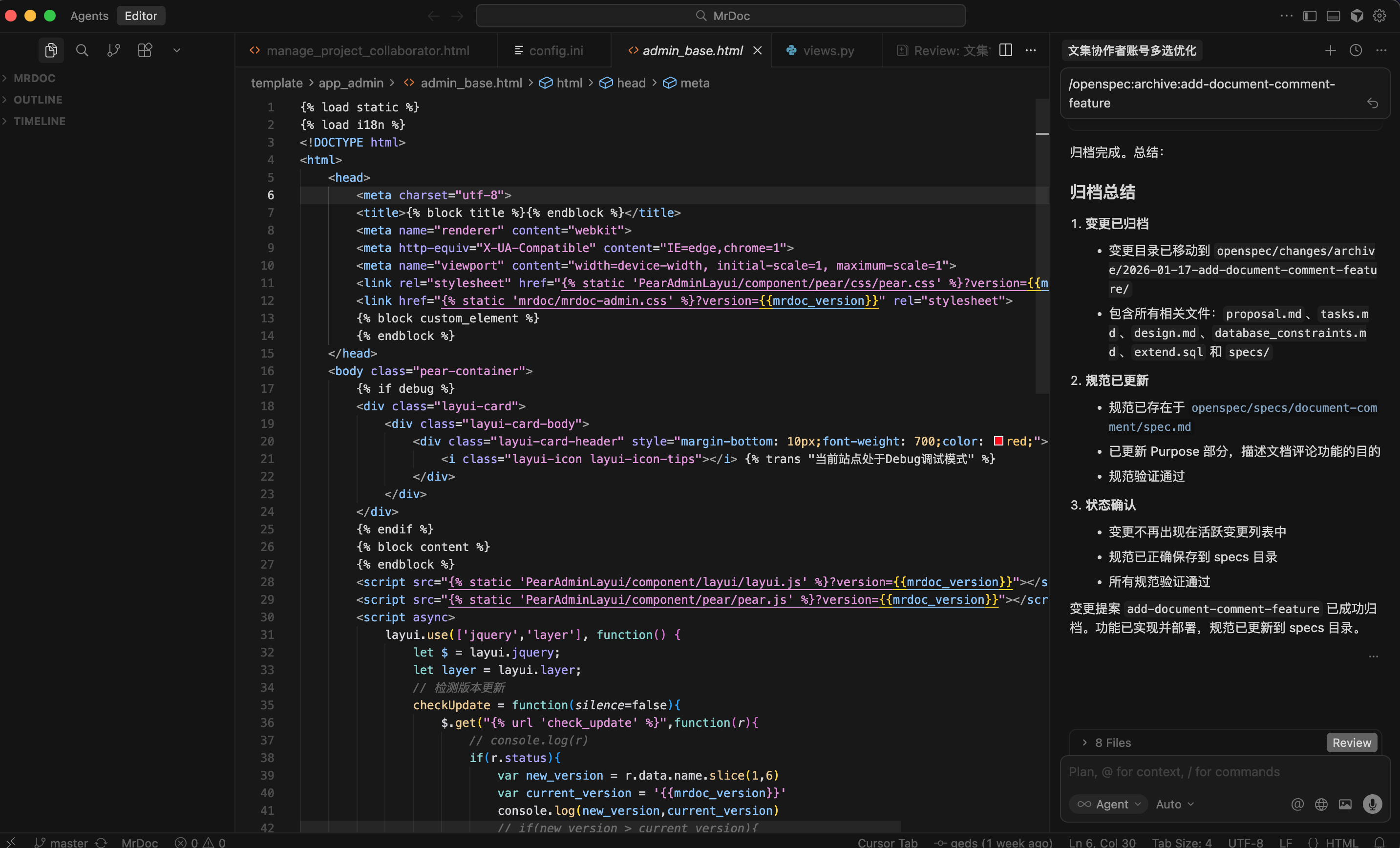This screenshot has height=848, width=1400.
Task: Click the chat prompt input field
Action: [1222, 772]
